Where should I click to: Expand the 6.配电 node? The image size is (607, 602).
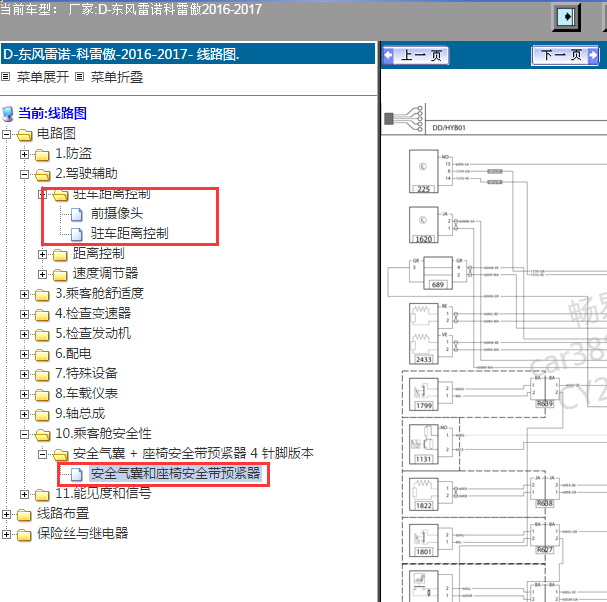tap(24, 355)
